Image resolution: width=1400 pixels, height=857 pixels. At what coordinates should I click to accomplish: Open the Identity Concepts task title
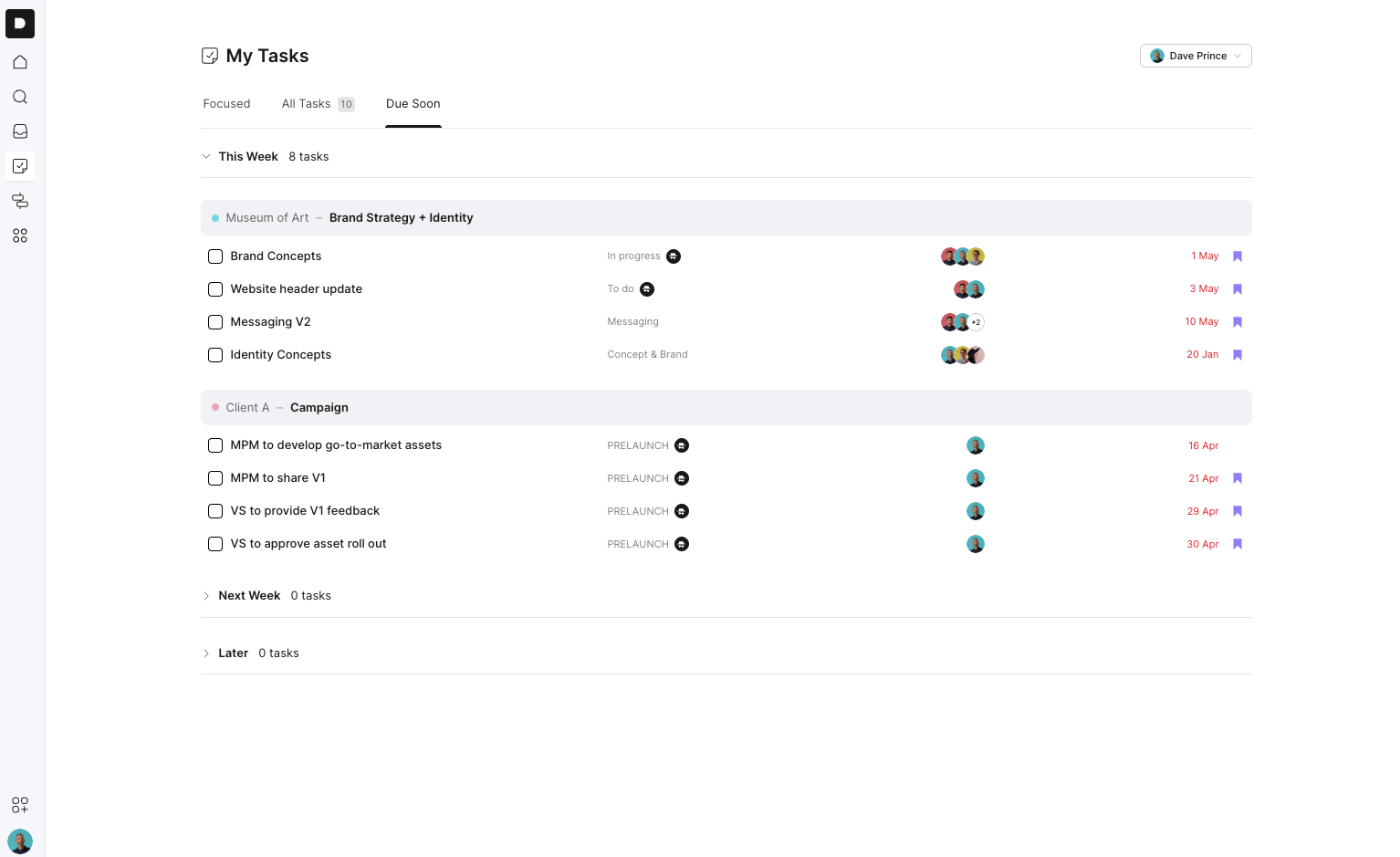(281, 355)
